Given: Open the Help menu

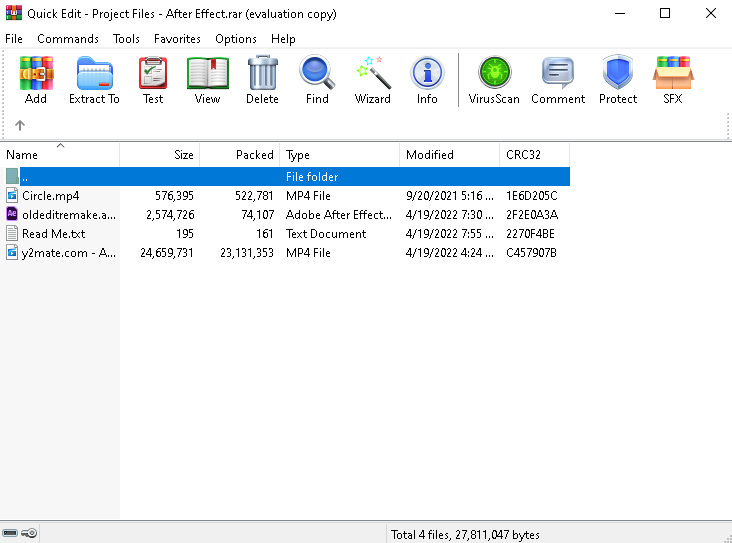Looking at the screenshot, I should click(283, 39).
